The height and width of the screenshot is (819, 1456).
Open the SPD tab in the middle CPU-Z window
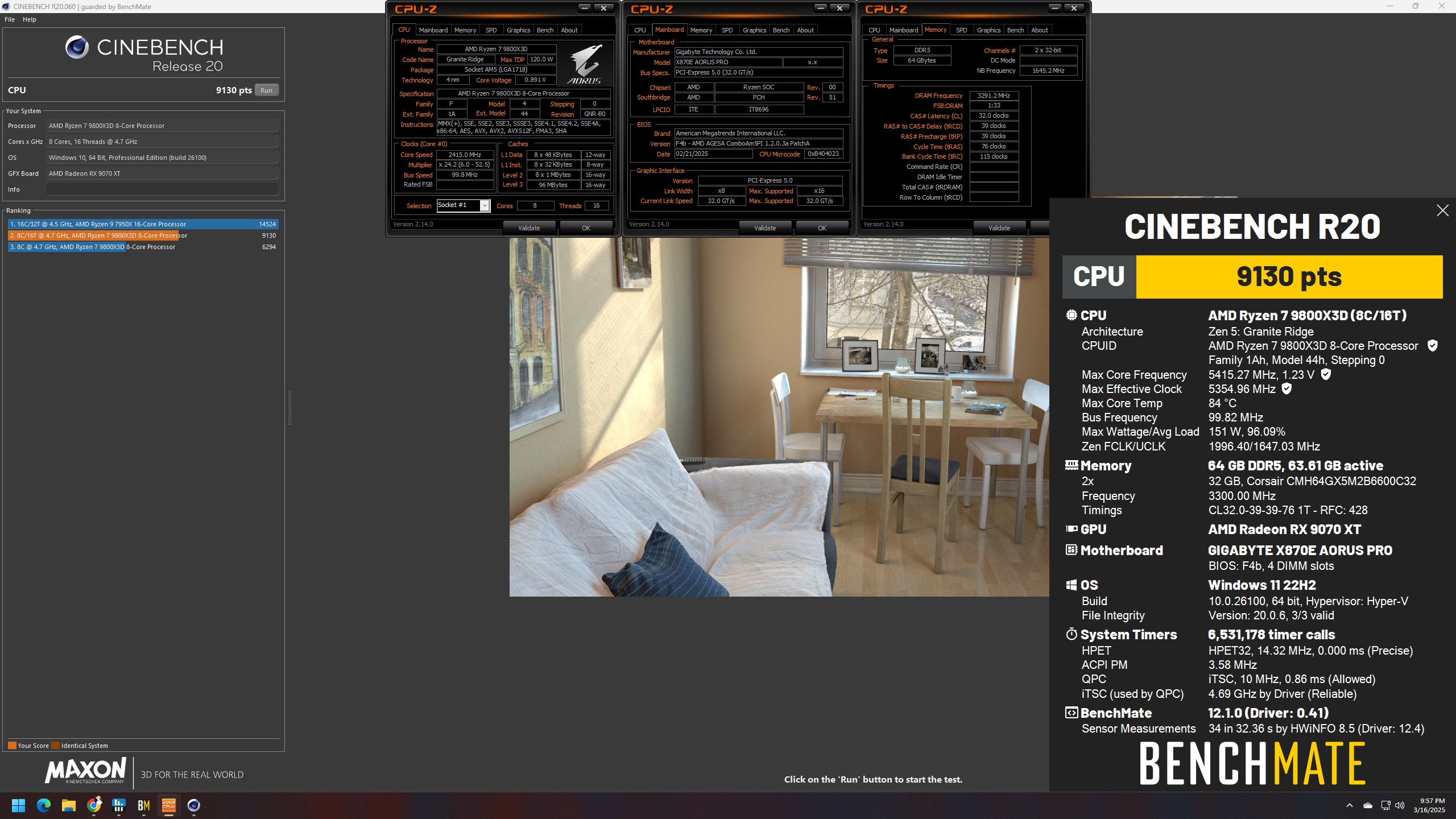727,30
